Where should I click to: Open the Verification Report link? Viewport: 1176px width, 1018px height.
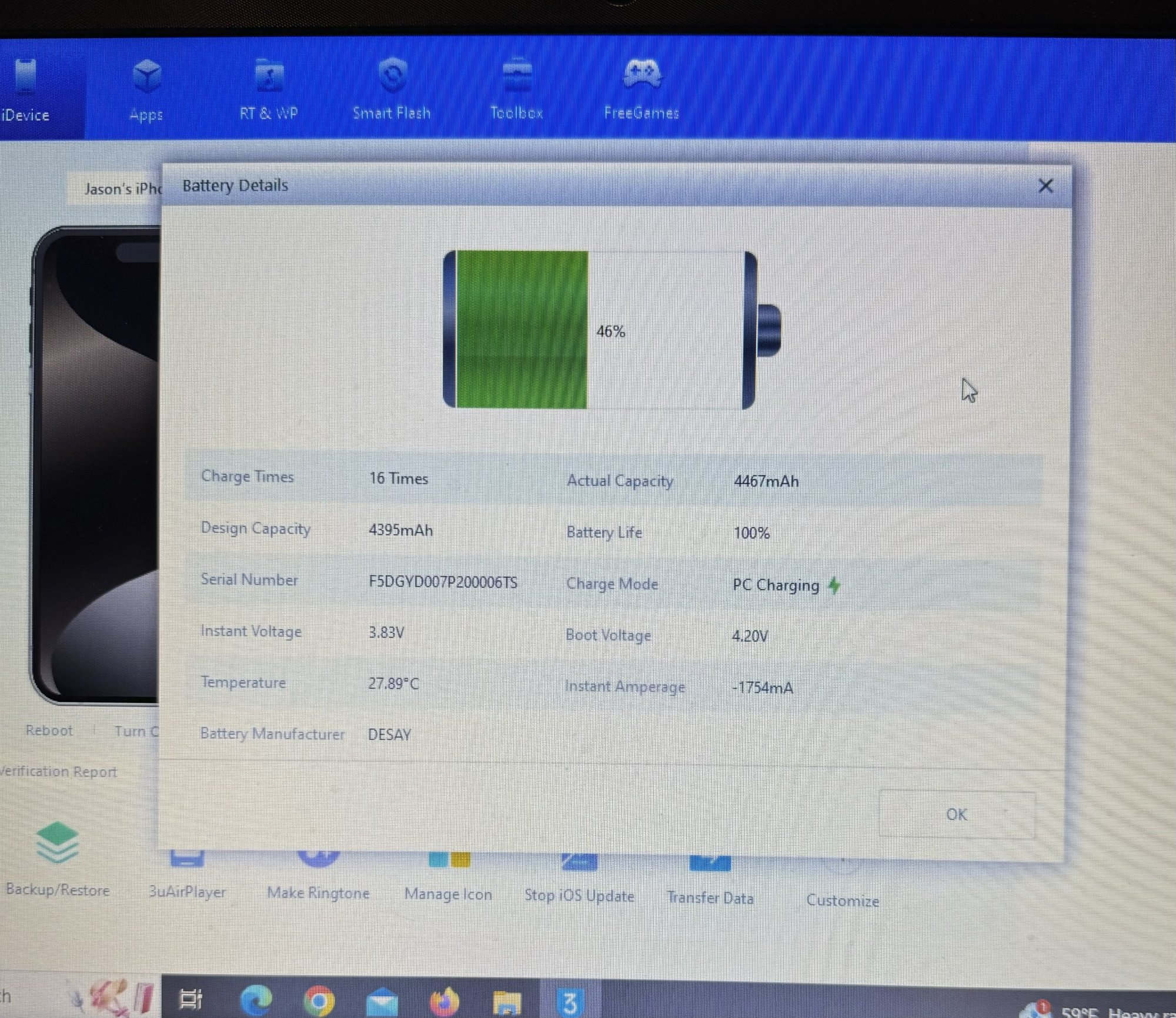tap(58, 772)
